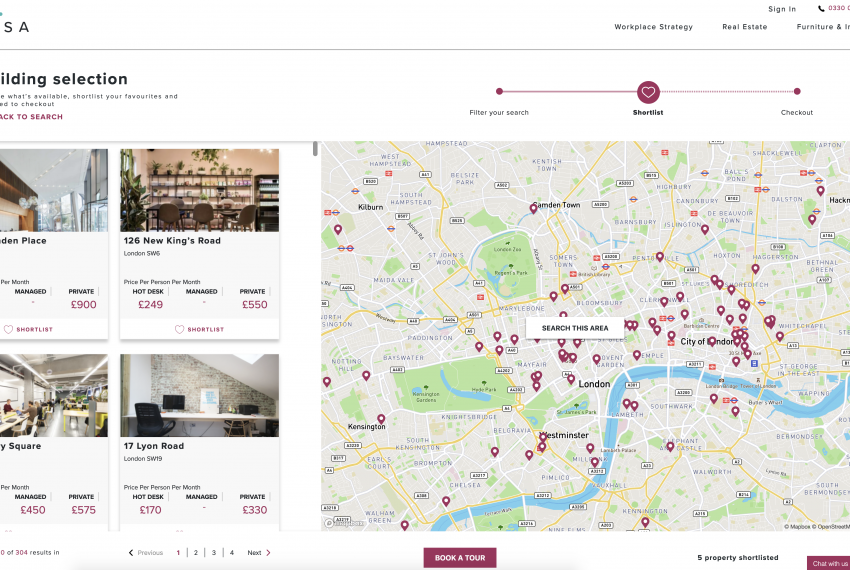This screenshot has height=570, width=850.
Task: Open 126 New King's Road photo
Action: (199, 190)
